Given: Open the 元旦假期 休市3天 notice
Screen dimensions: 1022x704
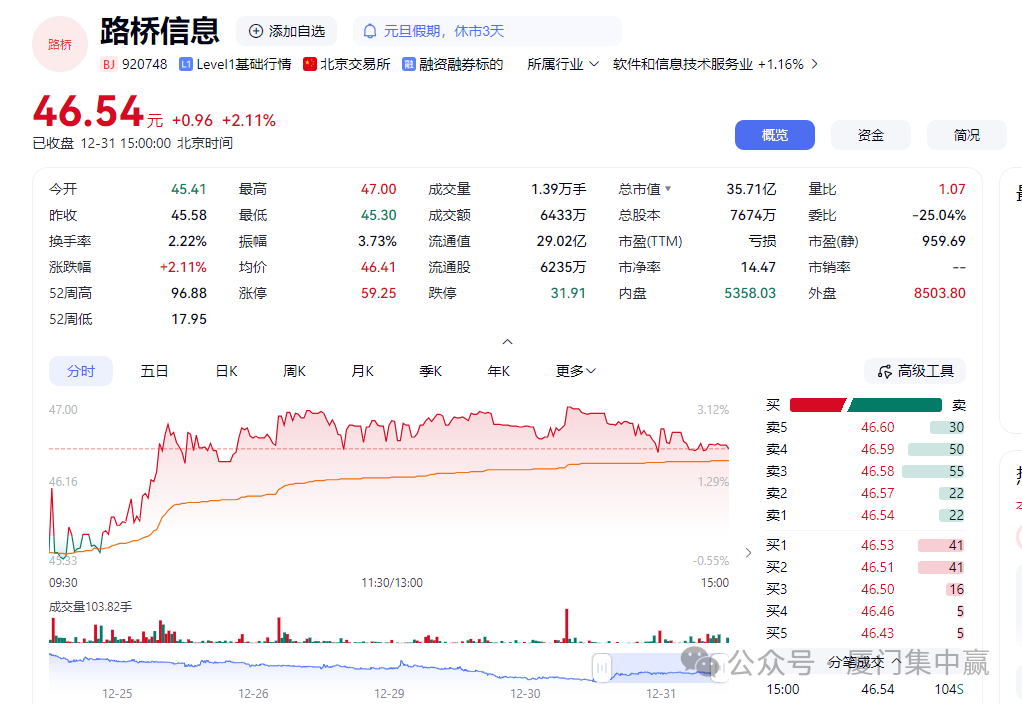Looking at the screenshot, I should coord(487,31).
